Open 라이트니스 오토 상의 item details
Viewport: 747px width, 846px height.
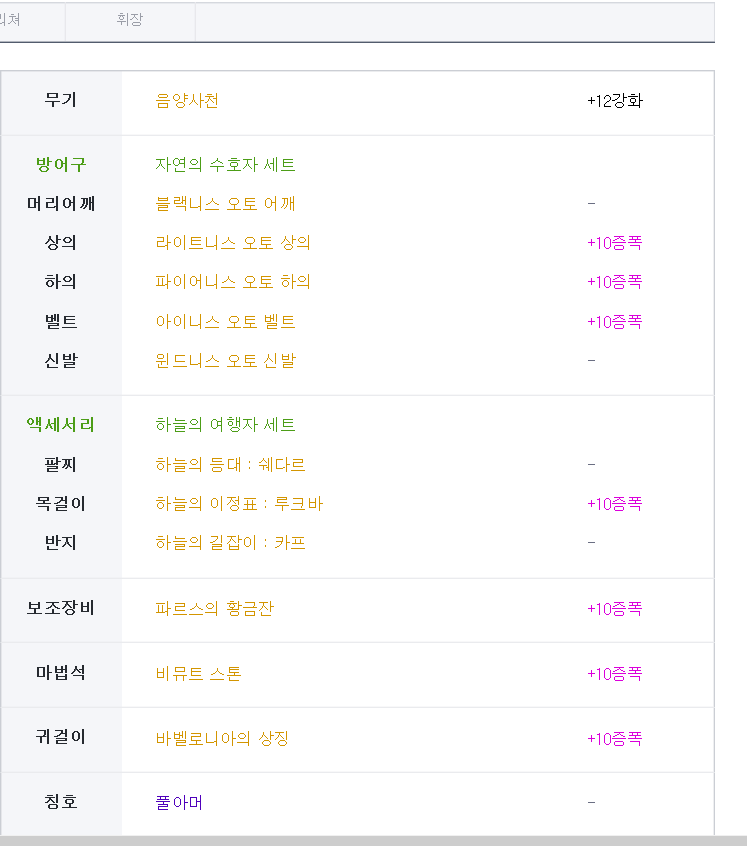click(x=233, y=243)
